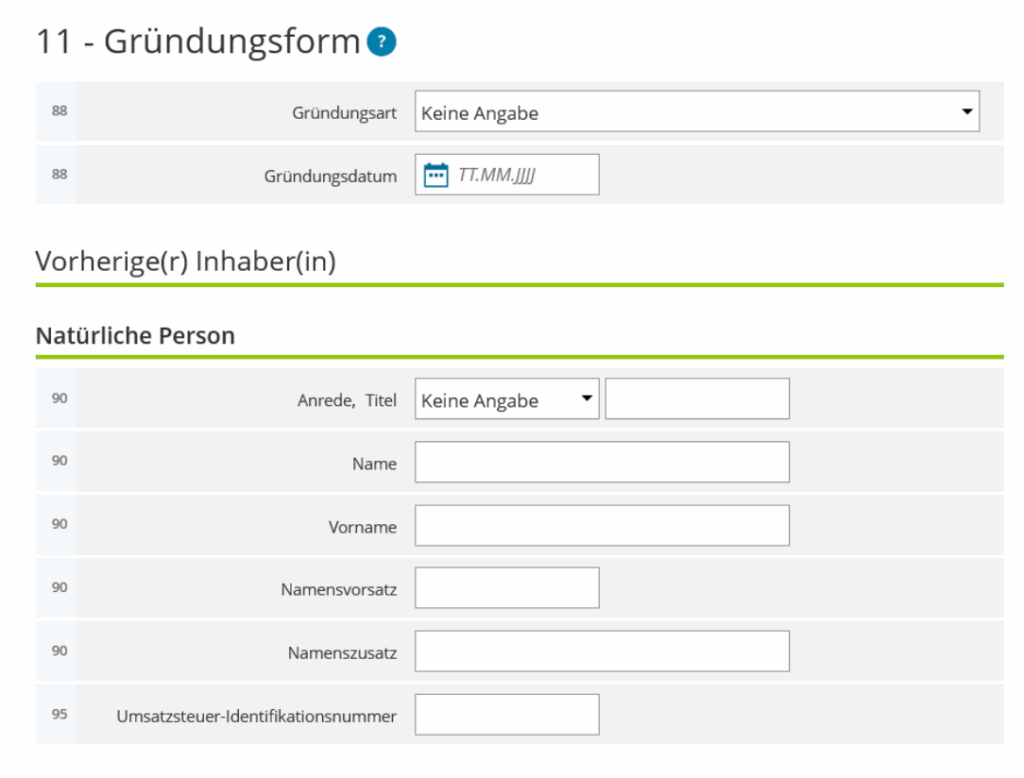Image resolution: width=1024 pixels, height=778 pixels.
Task: Click the Namensvorsatz text box
Action: [x=507, y=589]
